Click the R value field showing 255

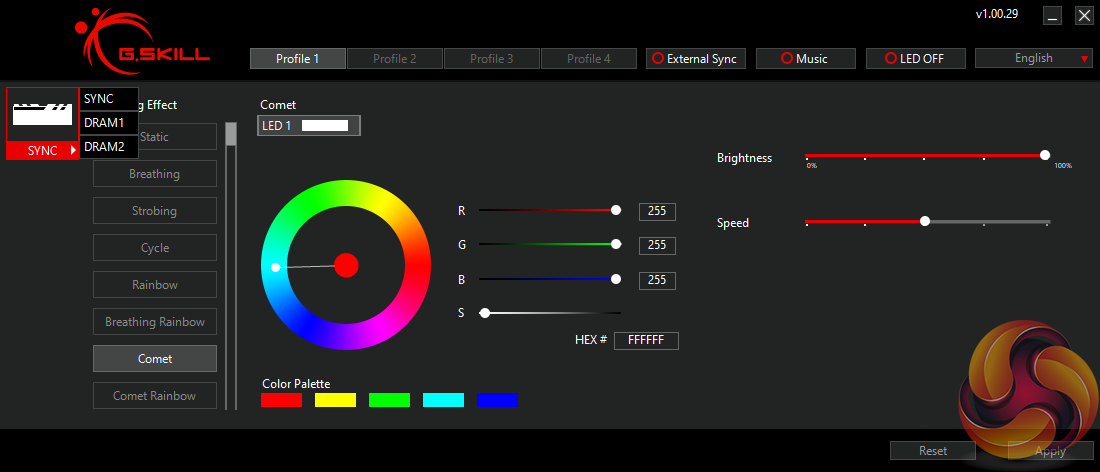click(657, 212)
